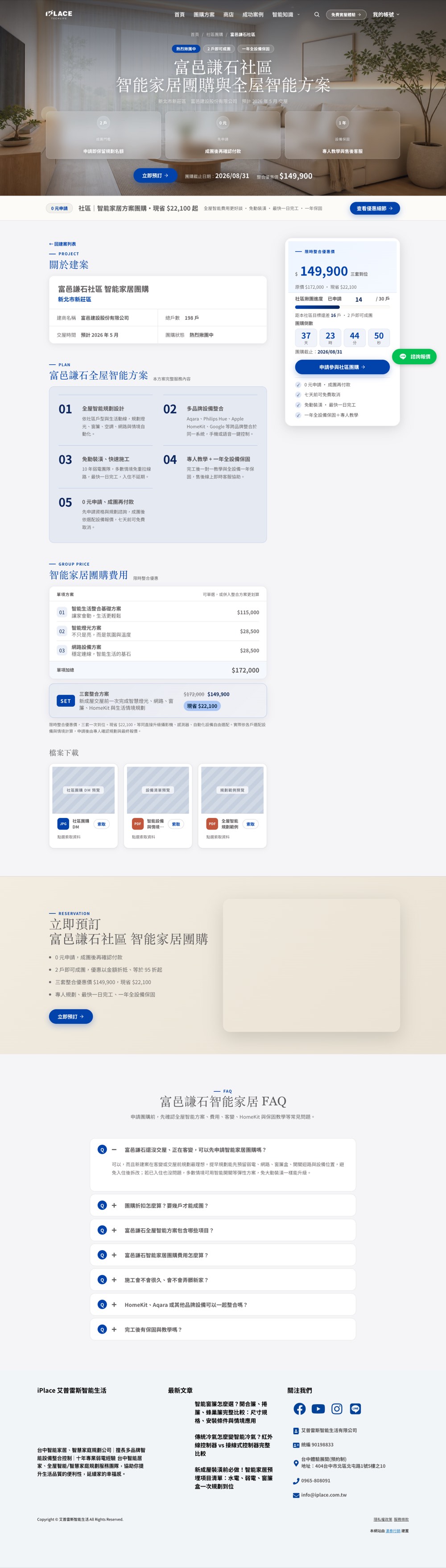Click 索取 for 社區團購 DM
Viewport: 446px width, 1568px height.
(102, 824)
